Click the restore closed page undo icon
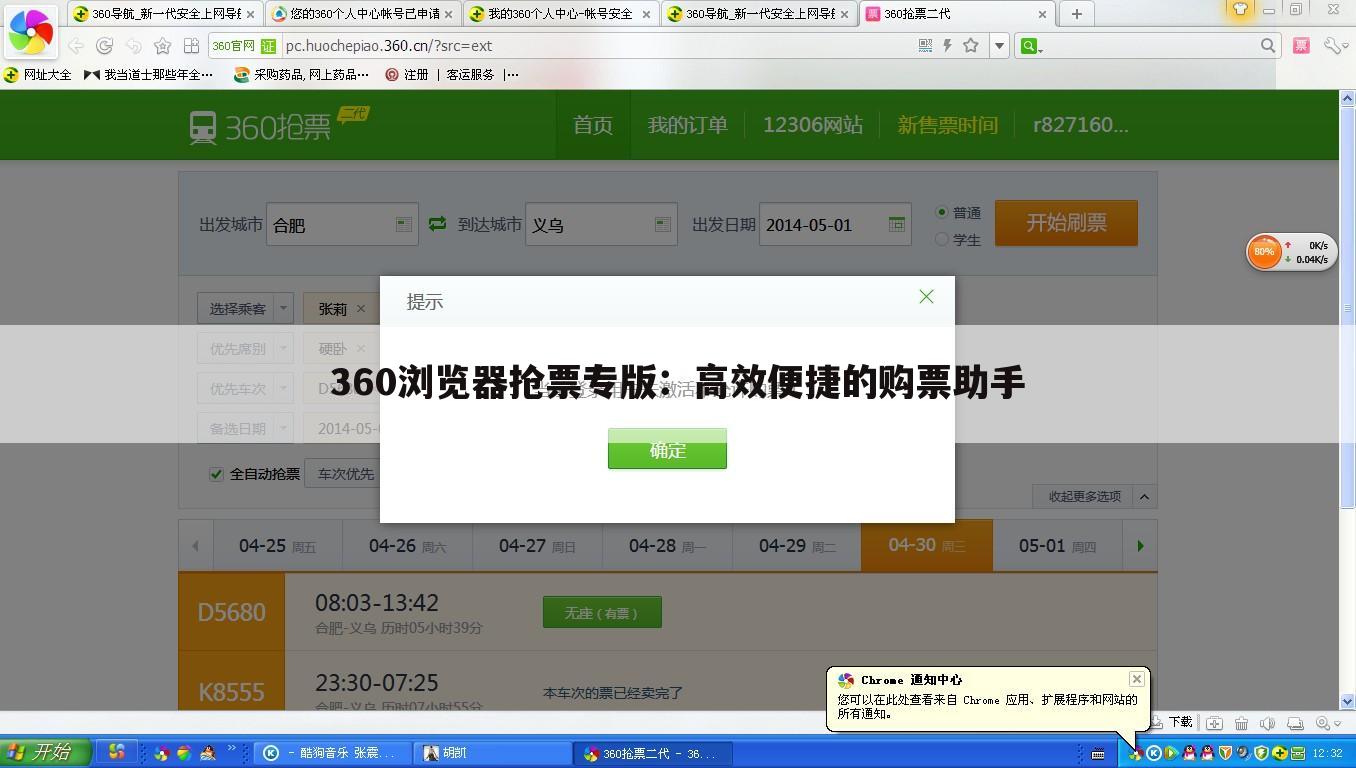Image resolution: width=1356 pixels, height=768 pixels. (x=133, y=45)
